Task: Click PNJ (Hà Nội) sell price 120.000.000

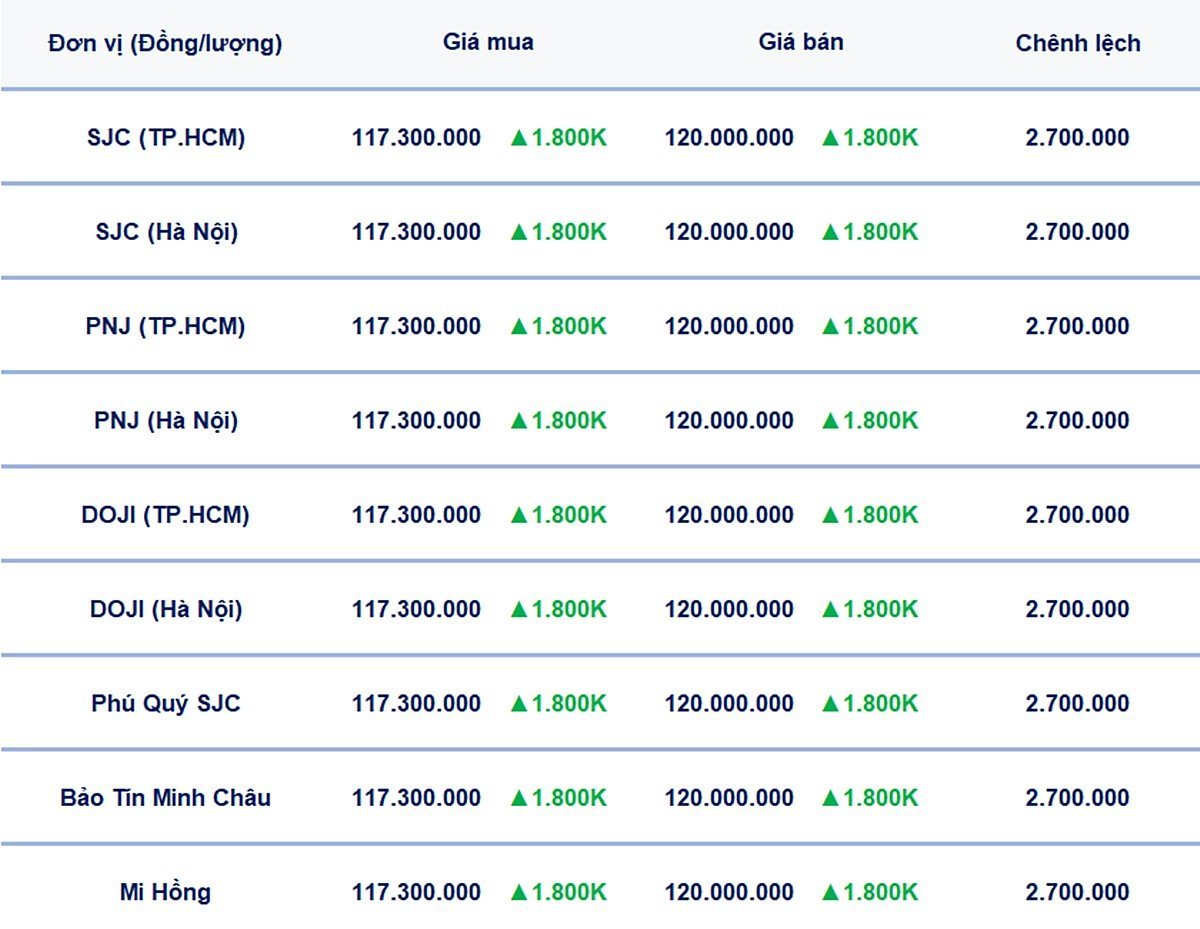Action: [x=729, y=420]
